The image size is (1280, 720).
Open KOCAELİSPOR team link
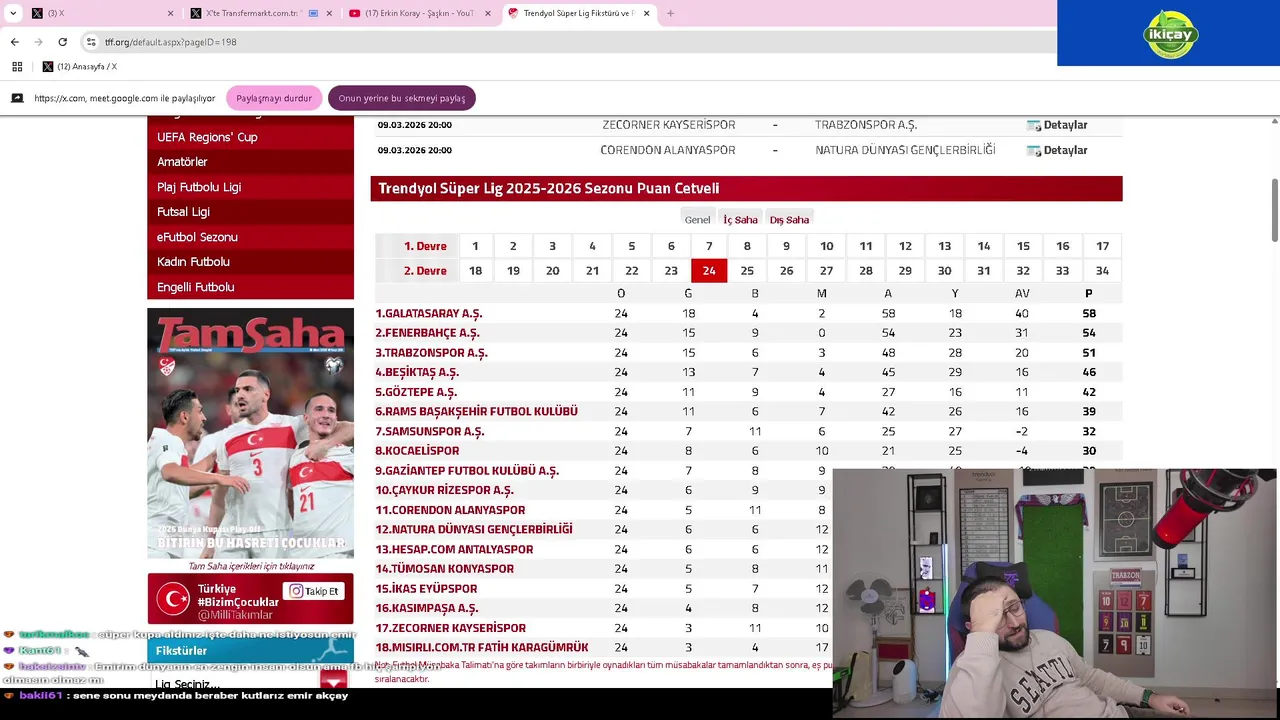417,451
